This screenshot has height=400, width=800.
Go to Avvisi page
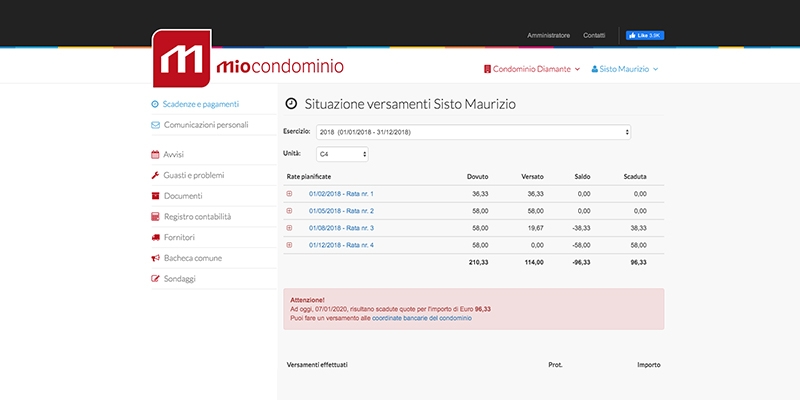[x=173, y=155]
